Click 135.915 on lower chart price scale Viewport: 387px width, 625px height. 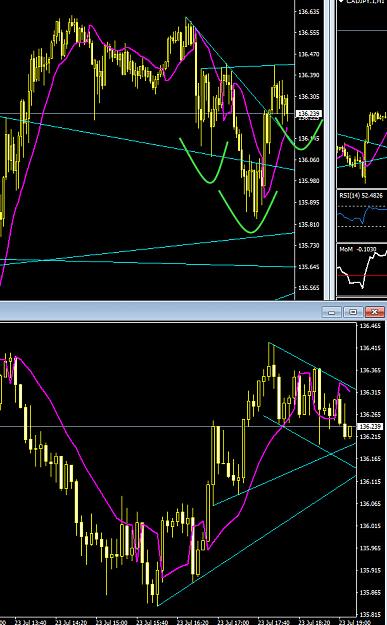click(370, 570)
